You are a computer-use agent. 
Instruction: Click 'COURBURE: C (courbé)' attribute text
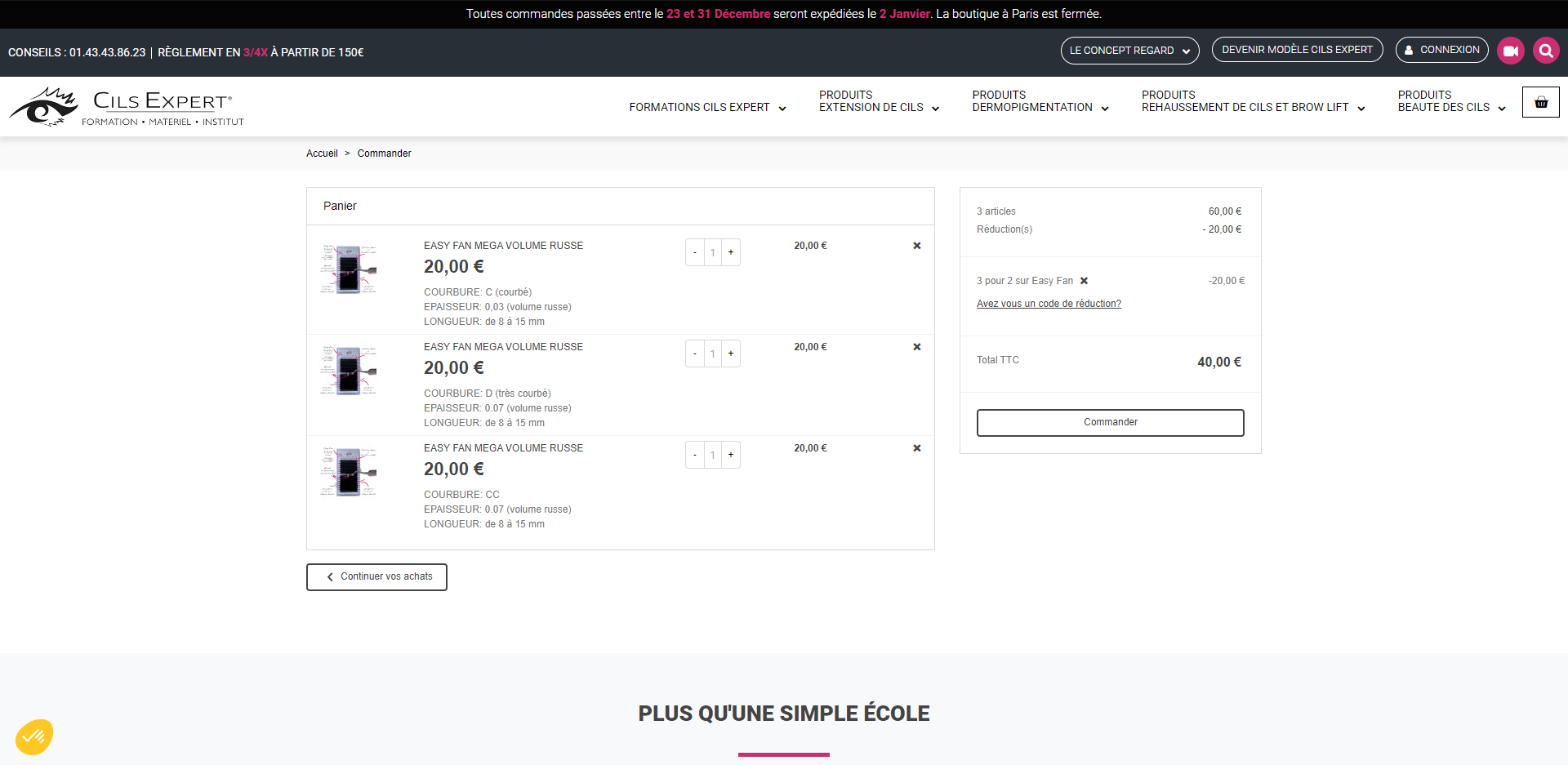click(x=478, y=292)
